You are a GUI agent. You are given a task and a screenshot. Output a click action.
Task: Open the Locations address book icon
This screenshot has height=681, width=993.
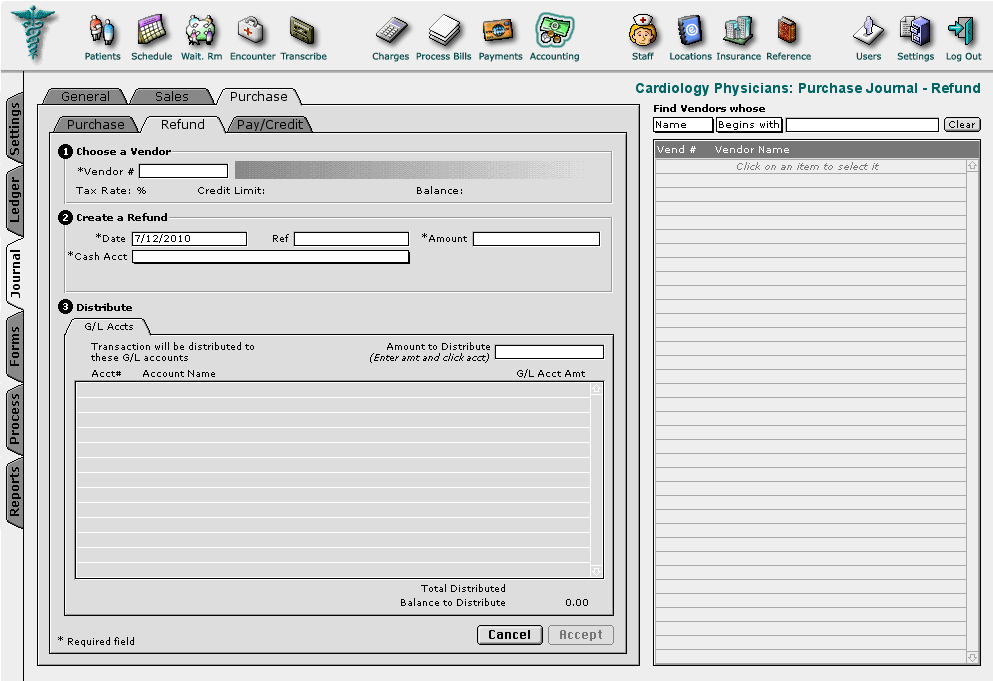point(690,30)
